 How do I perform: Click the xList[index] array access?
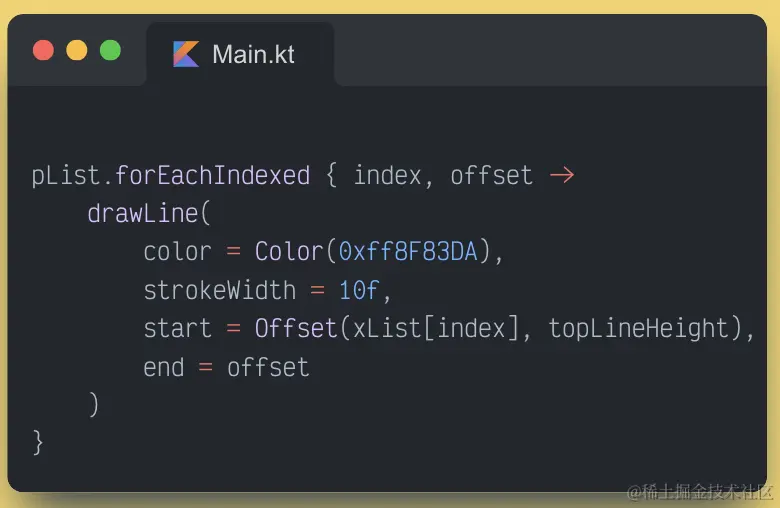(x=436, y=329)
